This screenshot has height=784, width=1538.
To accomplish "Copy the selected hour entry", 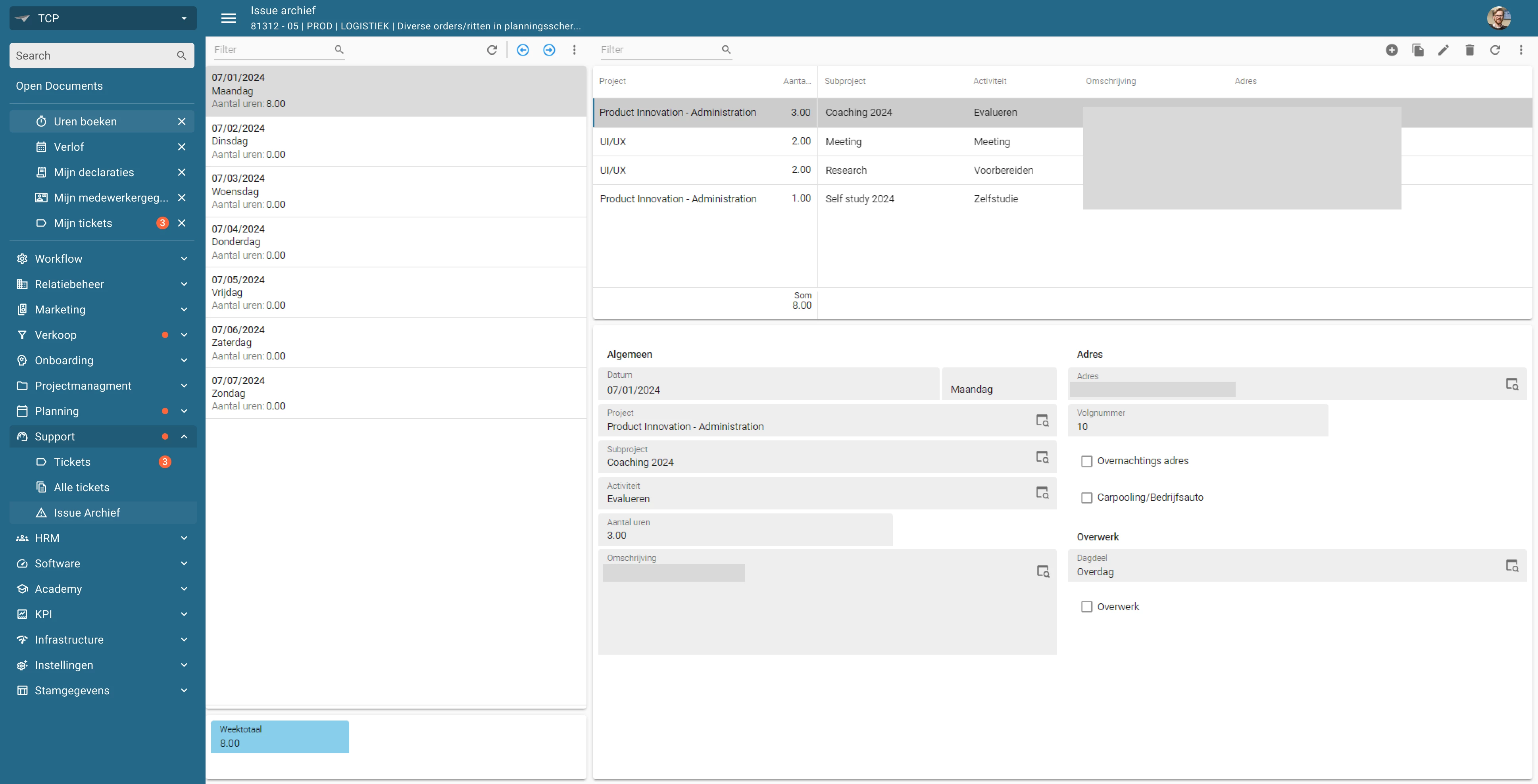I will coord(1418,50).
